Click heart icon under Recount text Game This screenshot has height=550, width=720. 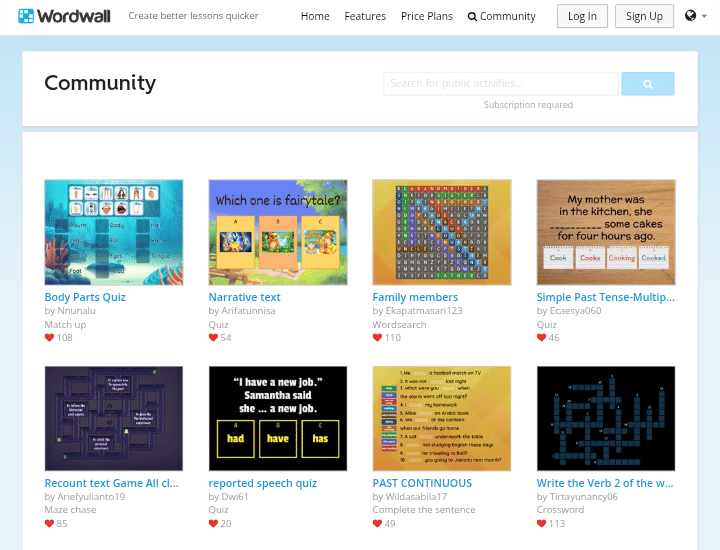pyautogui.click(x=49, y=523)
